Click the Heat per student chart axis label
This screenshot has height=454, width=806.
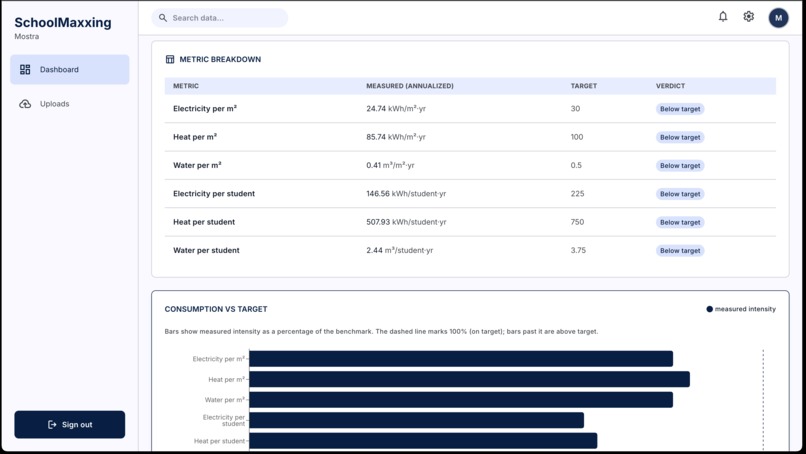pyautogui.click(x=219, y=441)
